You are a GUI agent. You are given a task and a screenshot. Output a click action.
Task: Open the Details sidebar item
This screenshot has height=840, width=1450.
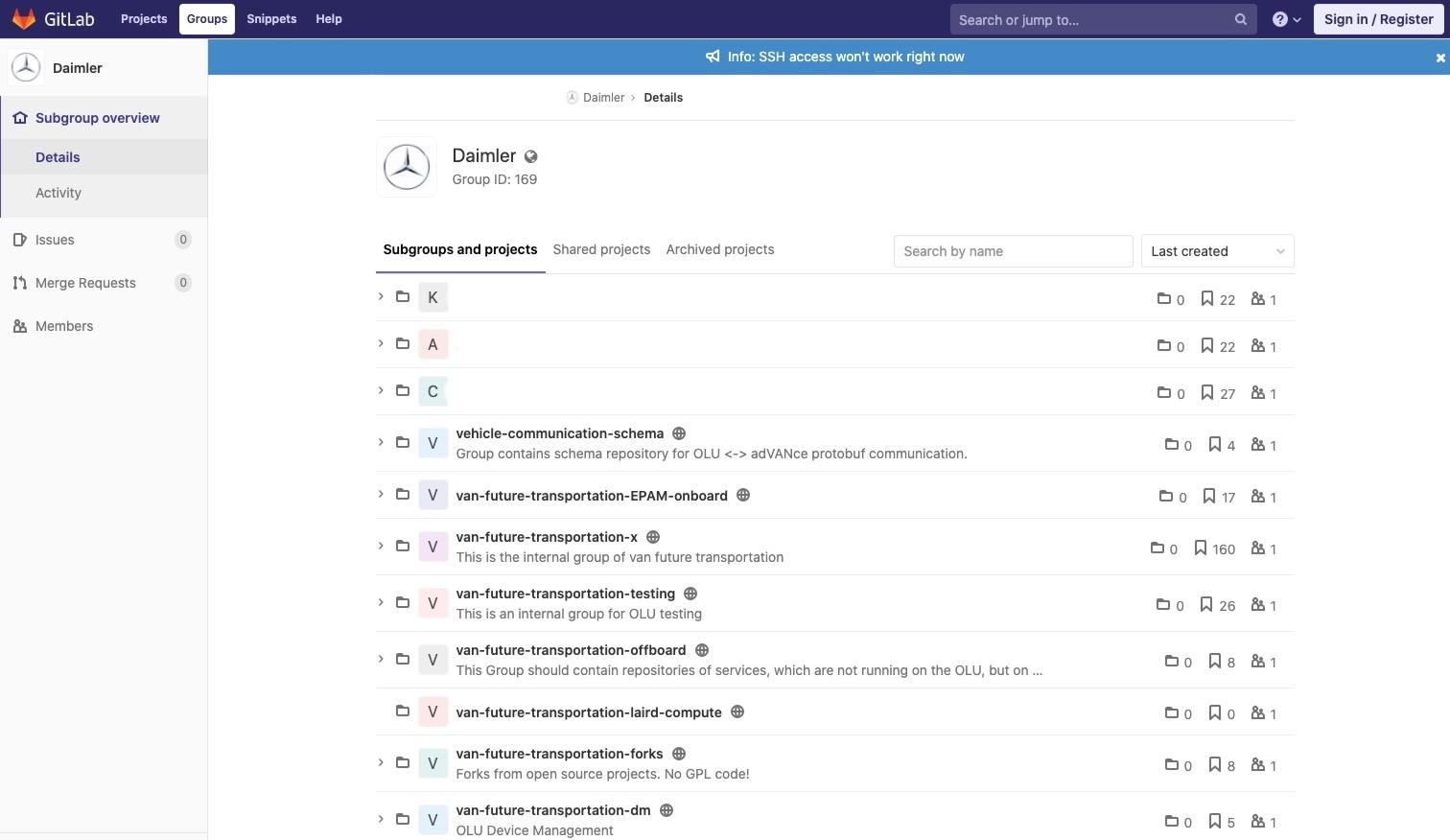point(105,157)
